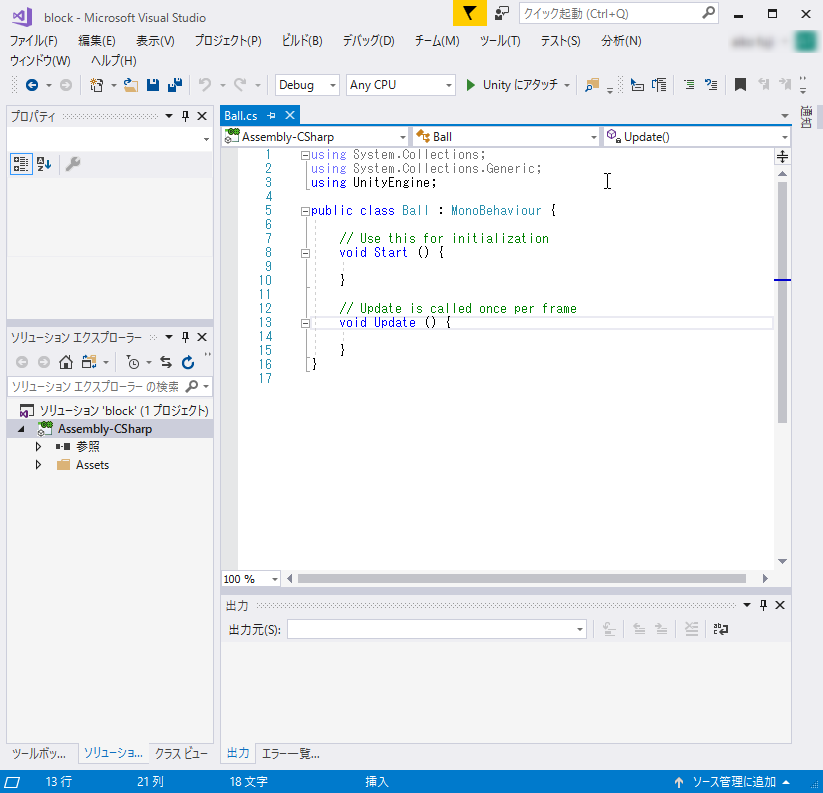Open the ビルド(B) menu
823x793 pixels.
pos(302,41)
